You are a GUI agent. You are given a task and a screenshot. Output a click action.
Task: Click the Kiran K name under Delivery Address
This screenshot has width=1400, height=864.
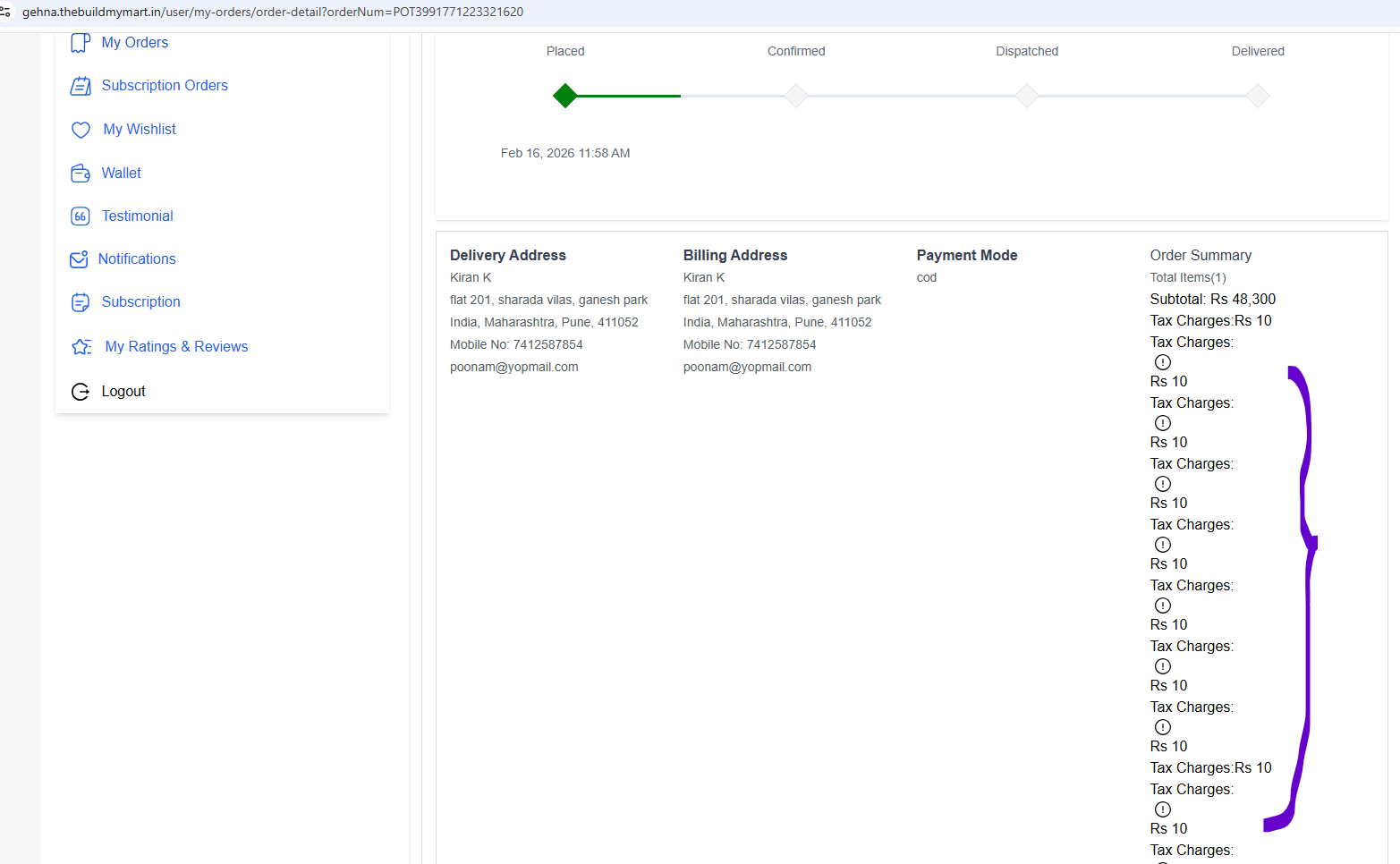tap(471, 278)
